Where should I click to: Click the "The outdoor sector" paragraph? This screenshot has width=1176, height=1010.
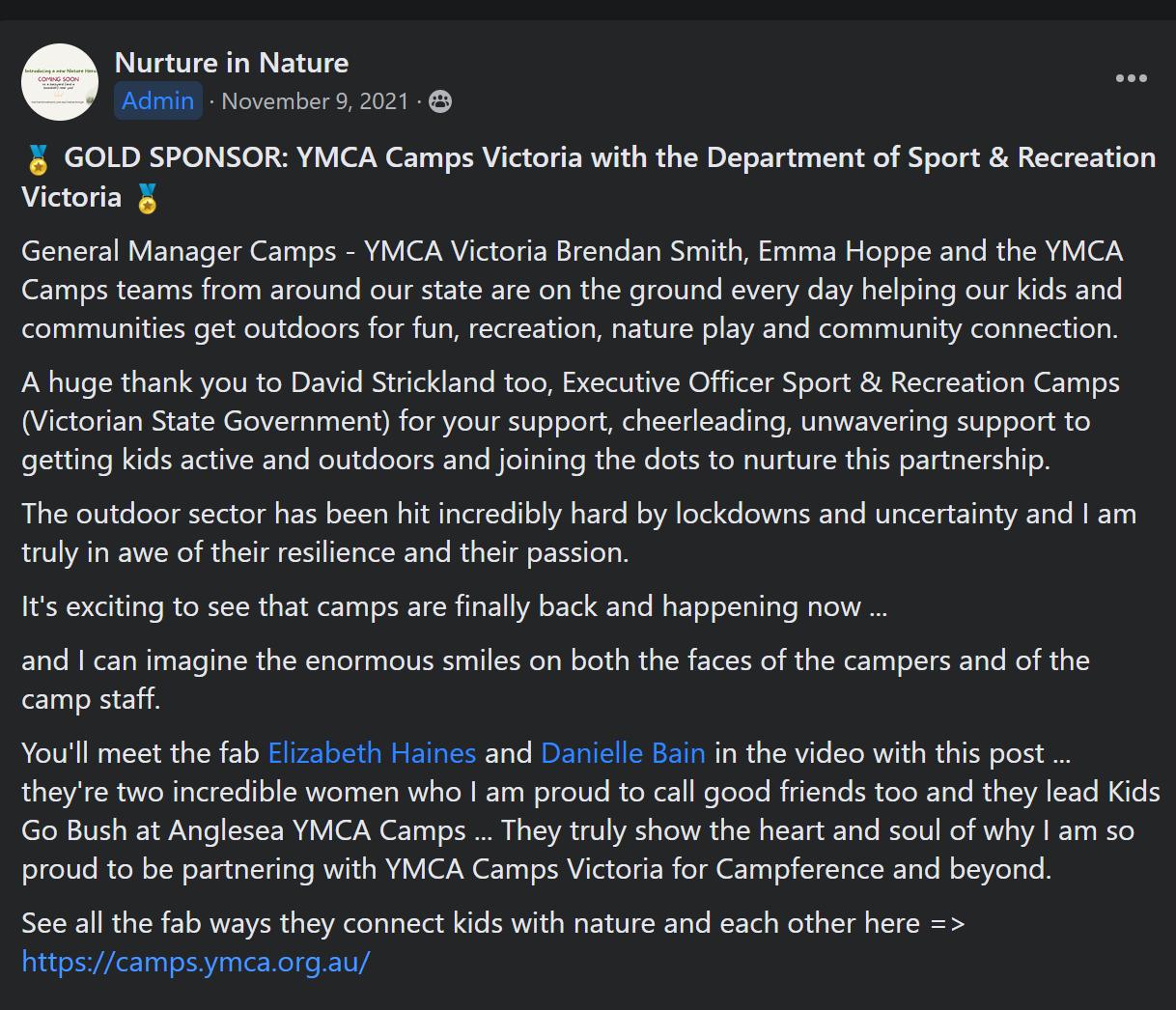[577, 533]
